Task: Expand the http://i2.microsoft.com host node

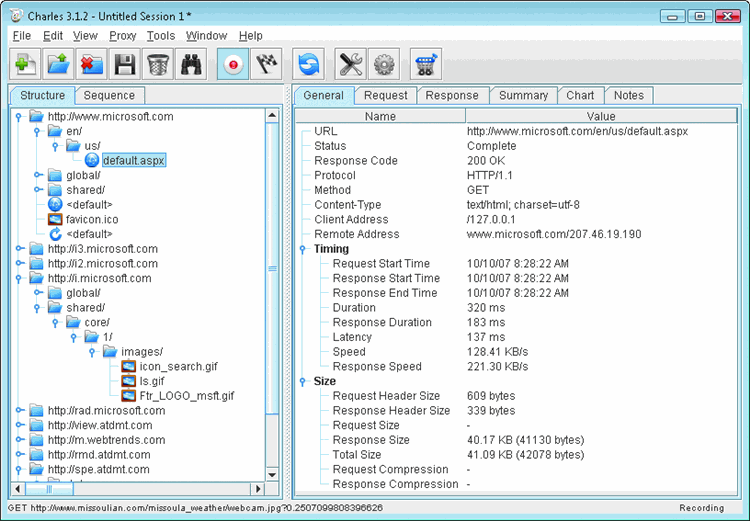Action: [19, 264]
